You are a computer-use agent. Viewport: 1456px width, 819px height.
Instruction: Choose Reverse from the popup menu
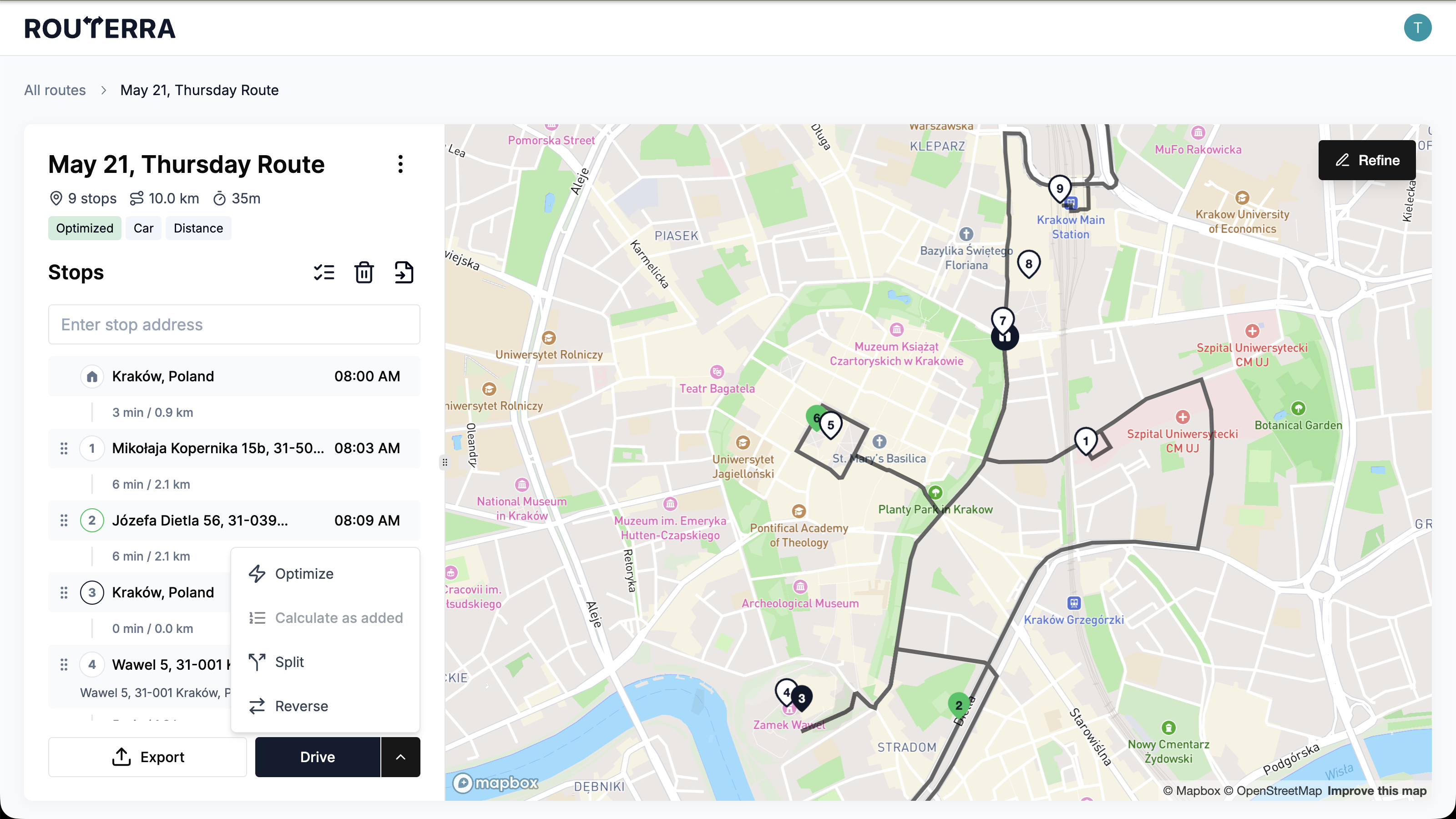(x=325, y=706)
